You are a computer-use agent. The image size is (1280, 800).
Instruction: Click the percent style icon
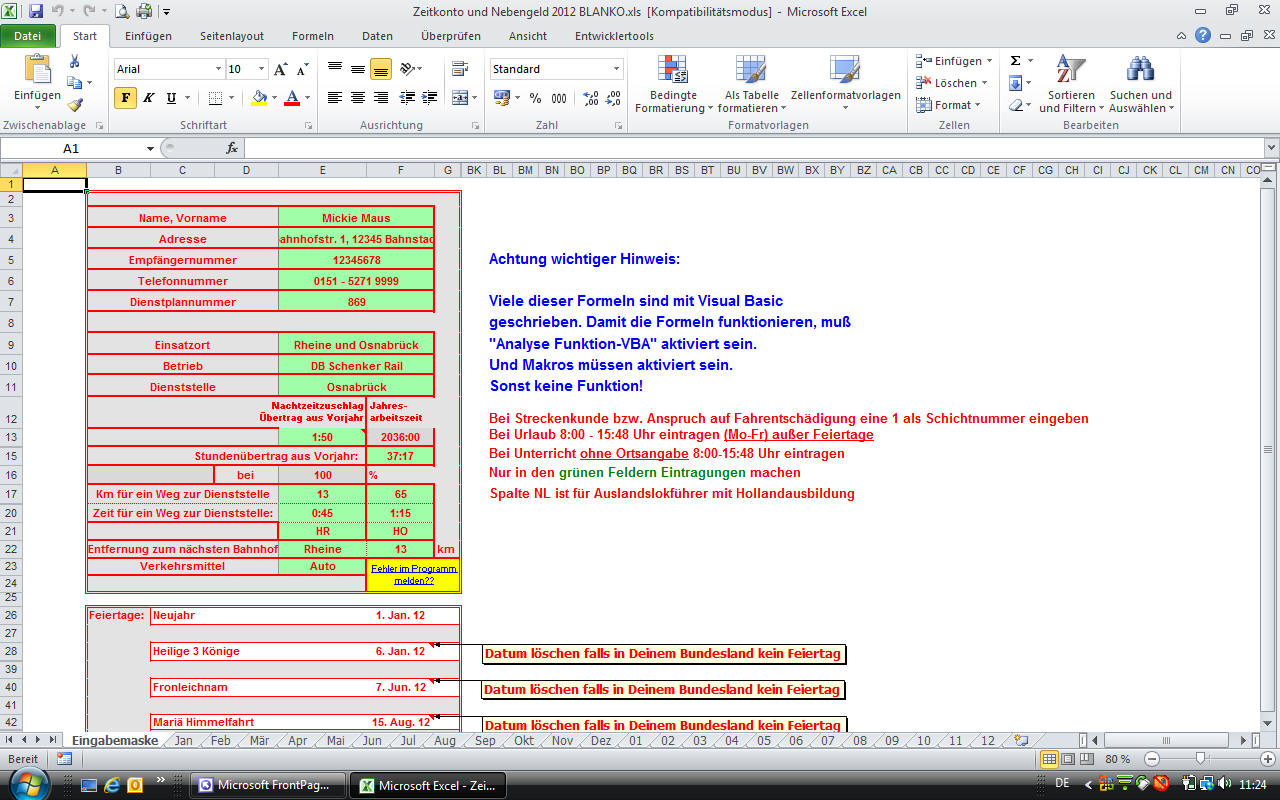click(535, 98)
